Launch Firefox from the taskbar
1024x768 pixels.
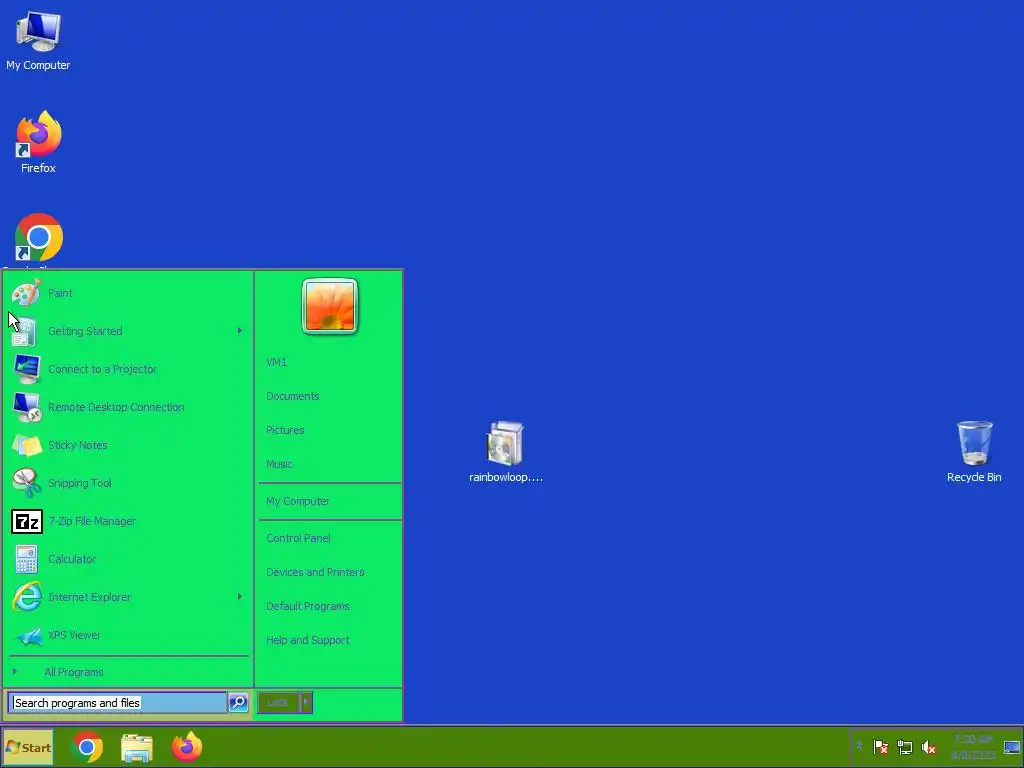tap(187, 747)
